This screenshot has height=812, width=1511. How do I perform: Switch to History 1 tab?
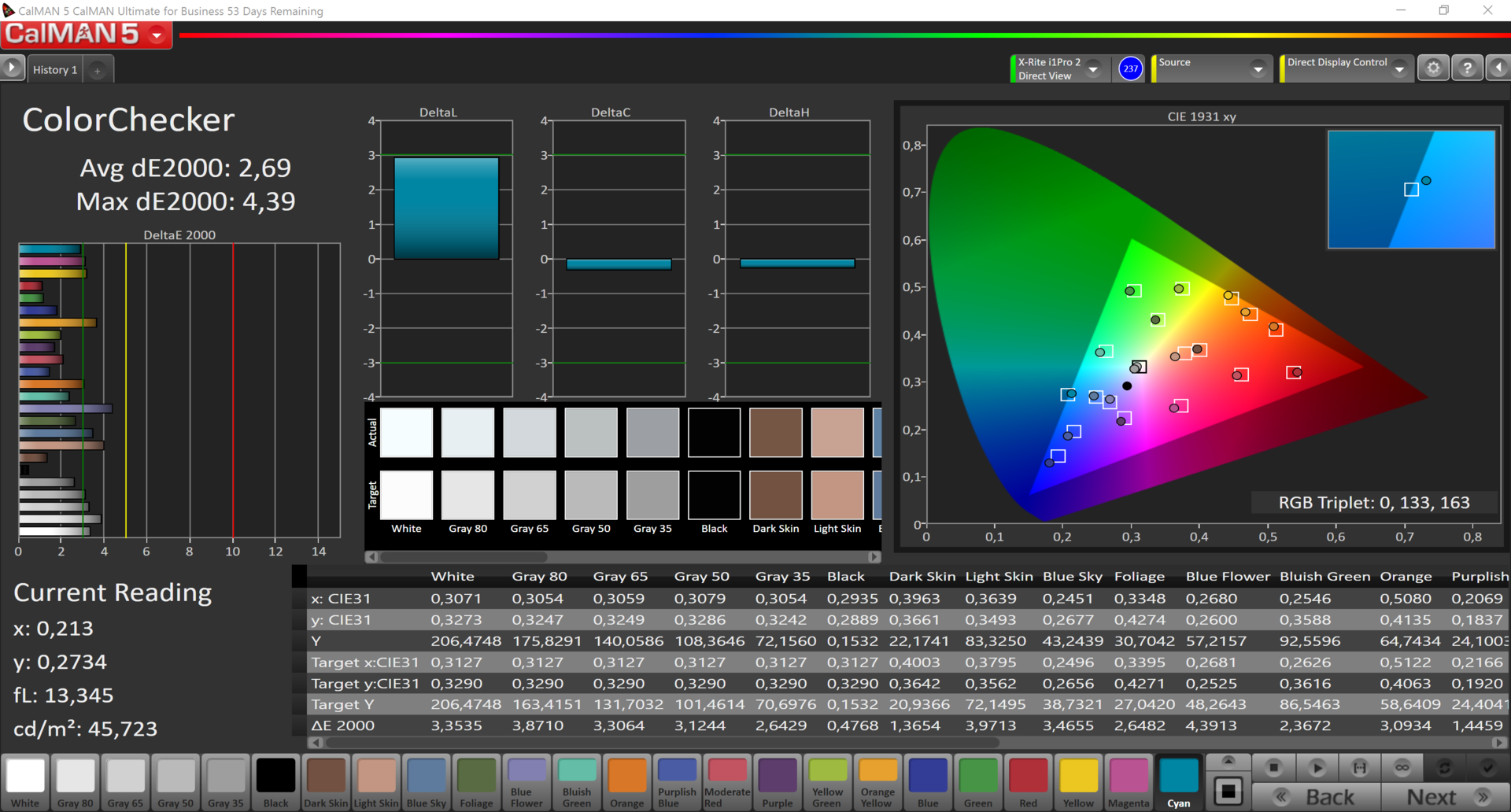54,70
